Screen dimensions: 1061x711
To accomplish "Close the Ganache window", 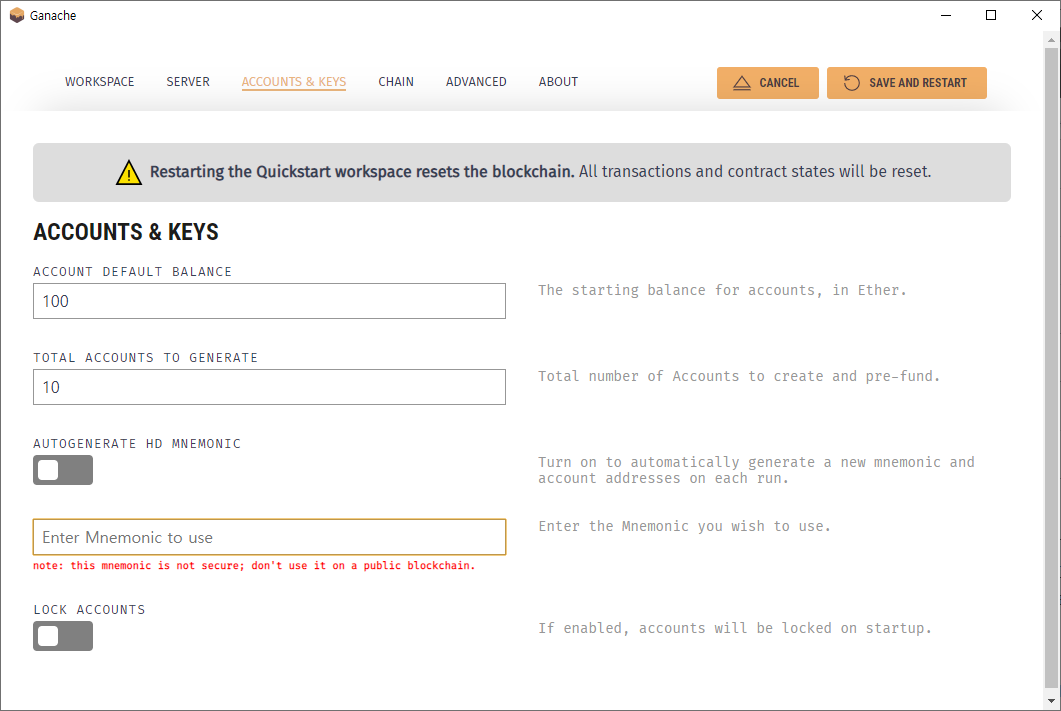I will [1037, 16].
